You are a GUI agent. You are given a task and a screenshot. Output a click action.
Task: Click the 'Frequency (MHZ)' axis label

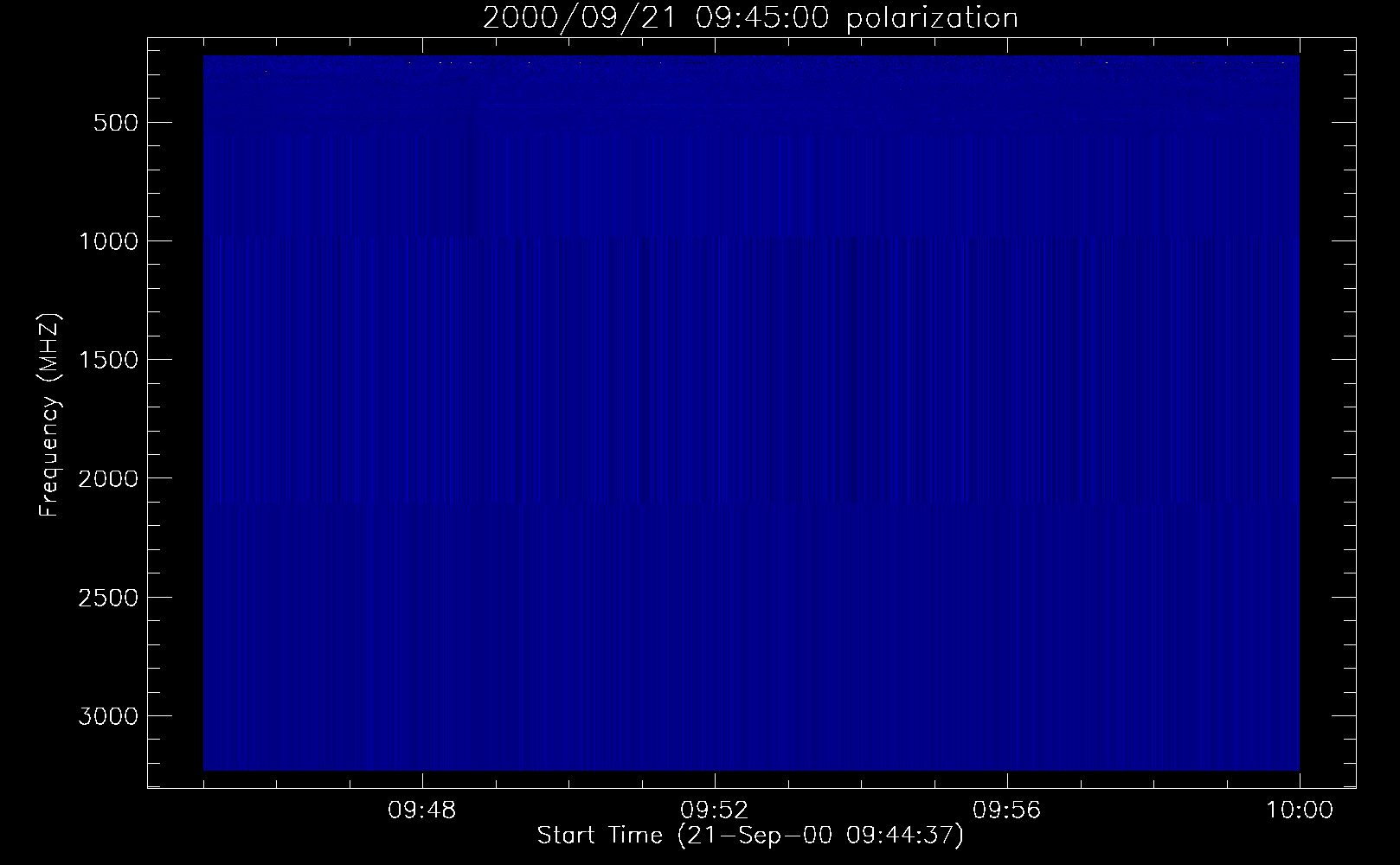[x=49, y=415]
